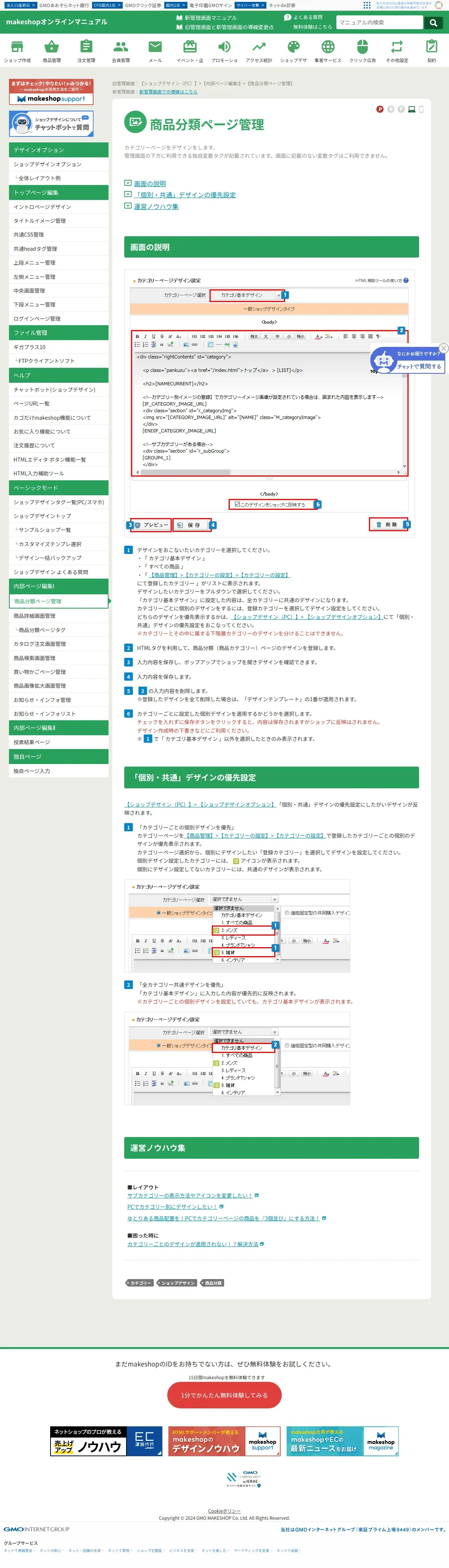Image resolution: width=449 pixels, height=1568 pixels.
Task: Select ギガプラス10 in sidebar
Action: (58, 347)
